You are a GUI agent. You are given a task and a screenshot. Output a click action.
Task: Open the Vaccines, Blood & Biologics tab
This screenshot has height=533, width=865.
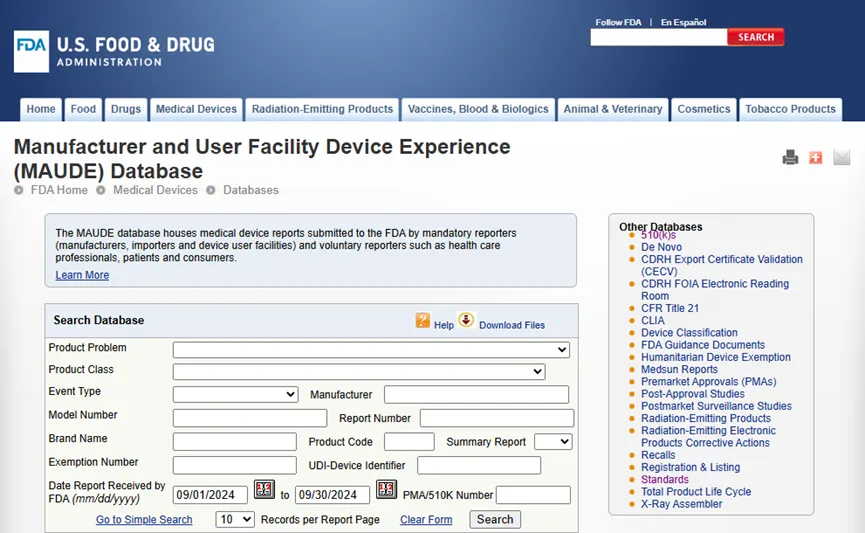tap(478, 109)
